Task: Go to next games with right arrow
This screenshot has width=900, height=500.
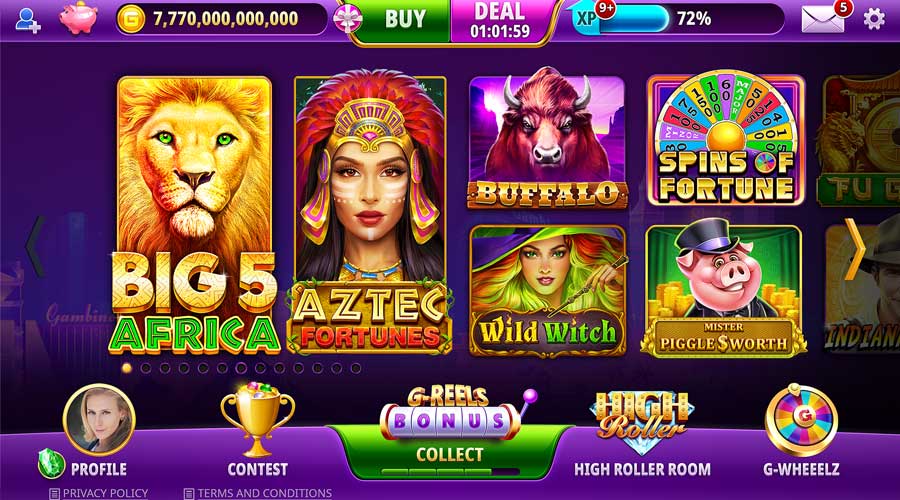Action: (855, 249)
